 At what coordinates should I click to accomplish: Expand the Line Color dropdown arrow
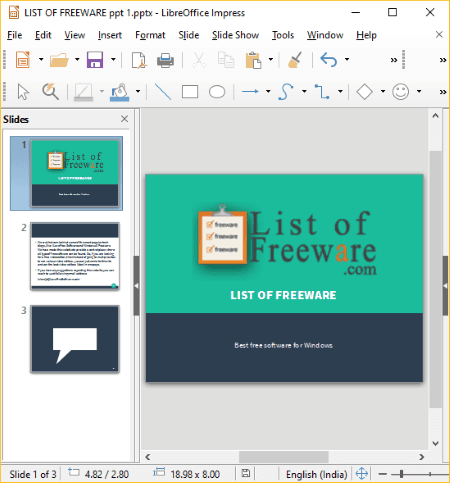tap(102, 91)
